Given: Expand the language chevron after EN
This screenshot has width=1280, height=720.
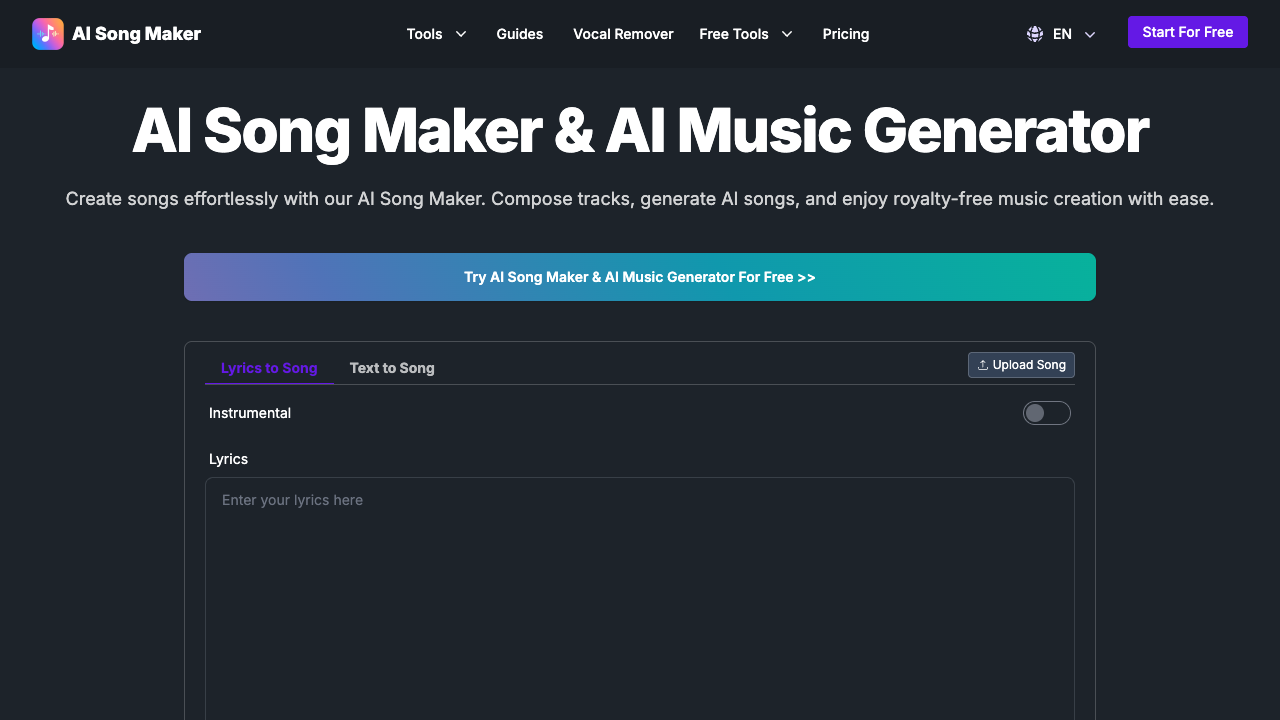Looking at the screenshot, I should [x=1090, y=34].
